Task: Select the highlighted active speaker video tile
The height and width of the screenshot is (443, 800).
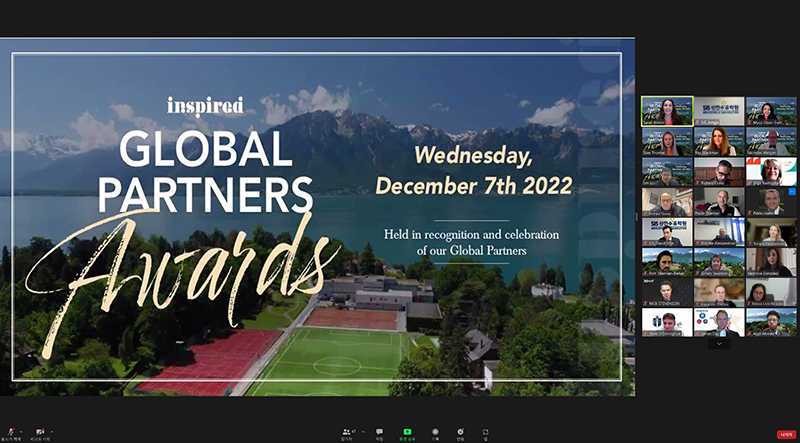Action: tap(667, 111)
